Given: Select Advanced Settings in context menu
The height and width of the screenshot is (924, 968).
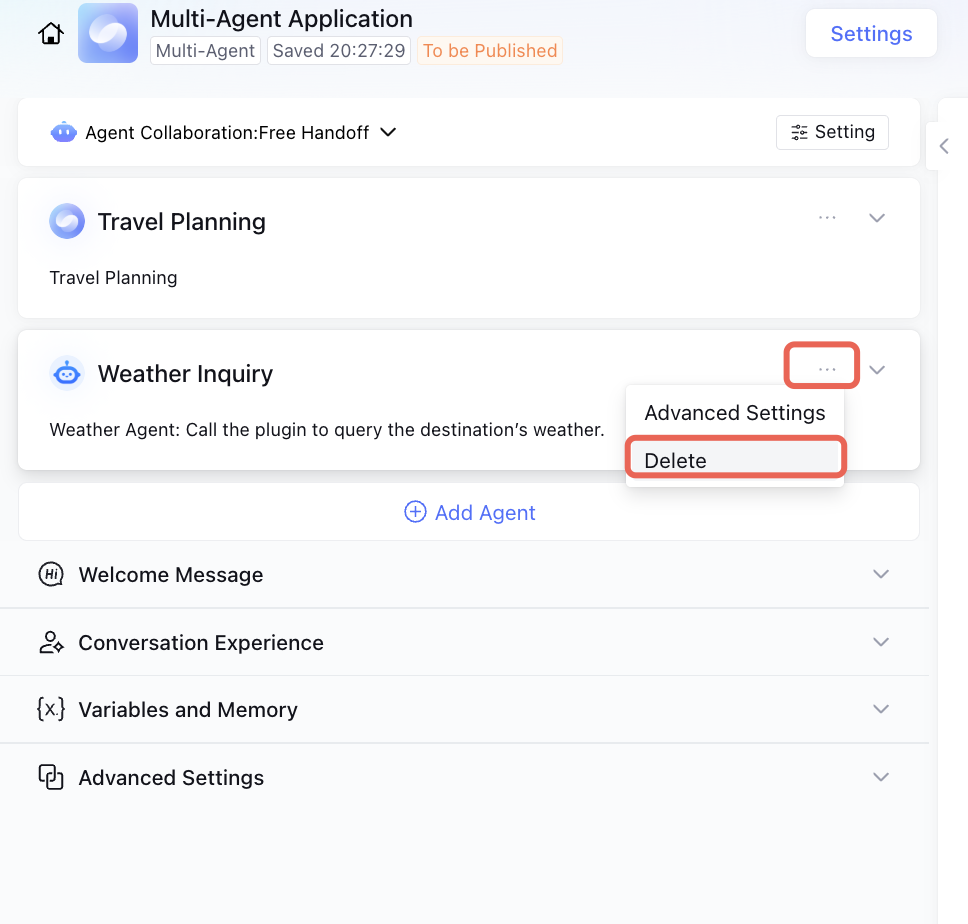Looking at the screenshot, I should coord(735,413).
